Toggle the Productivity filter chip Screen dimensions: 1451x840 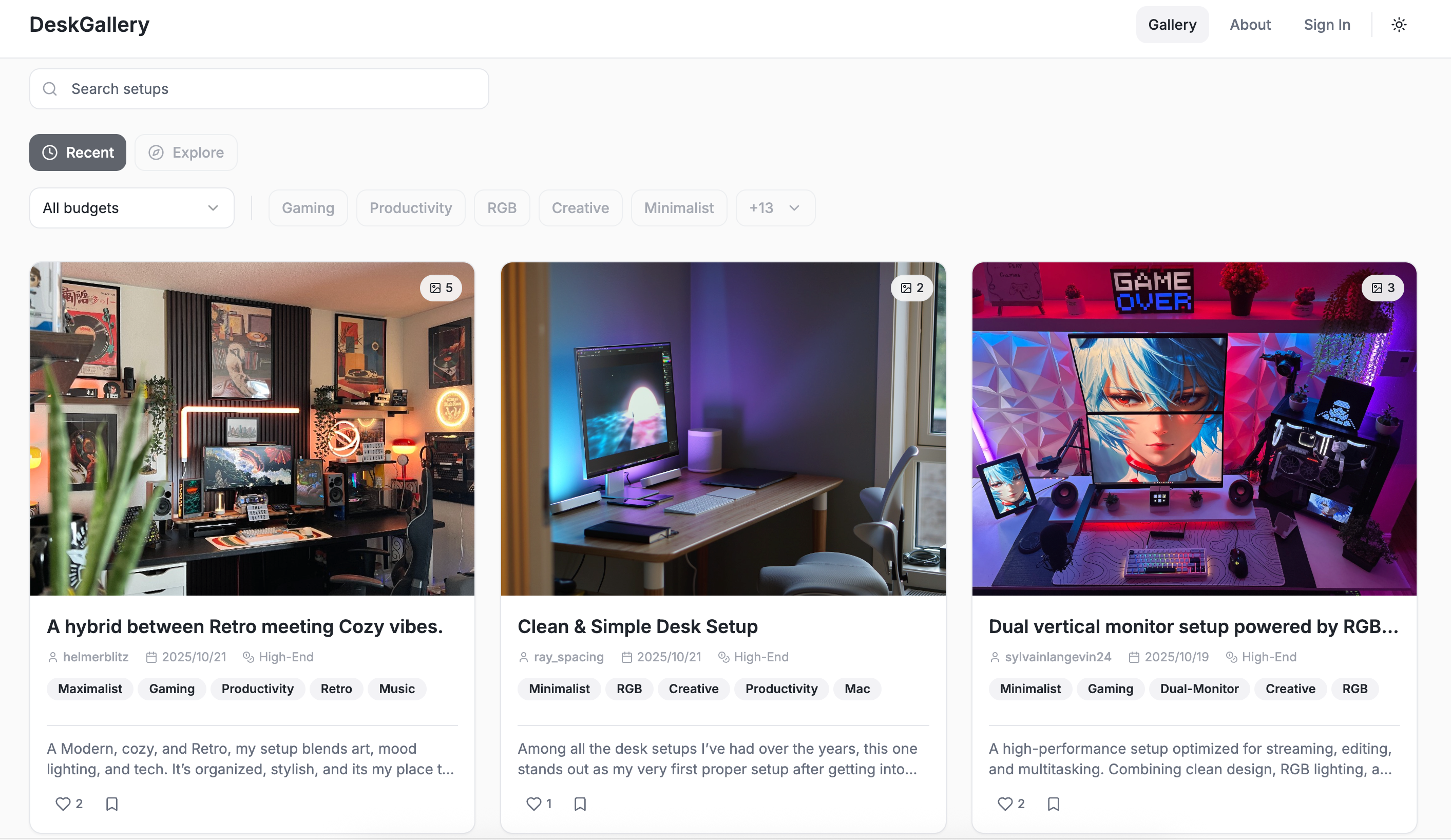coord(411,208)
